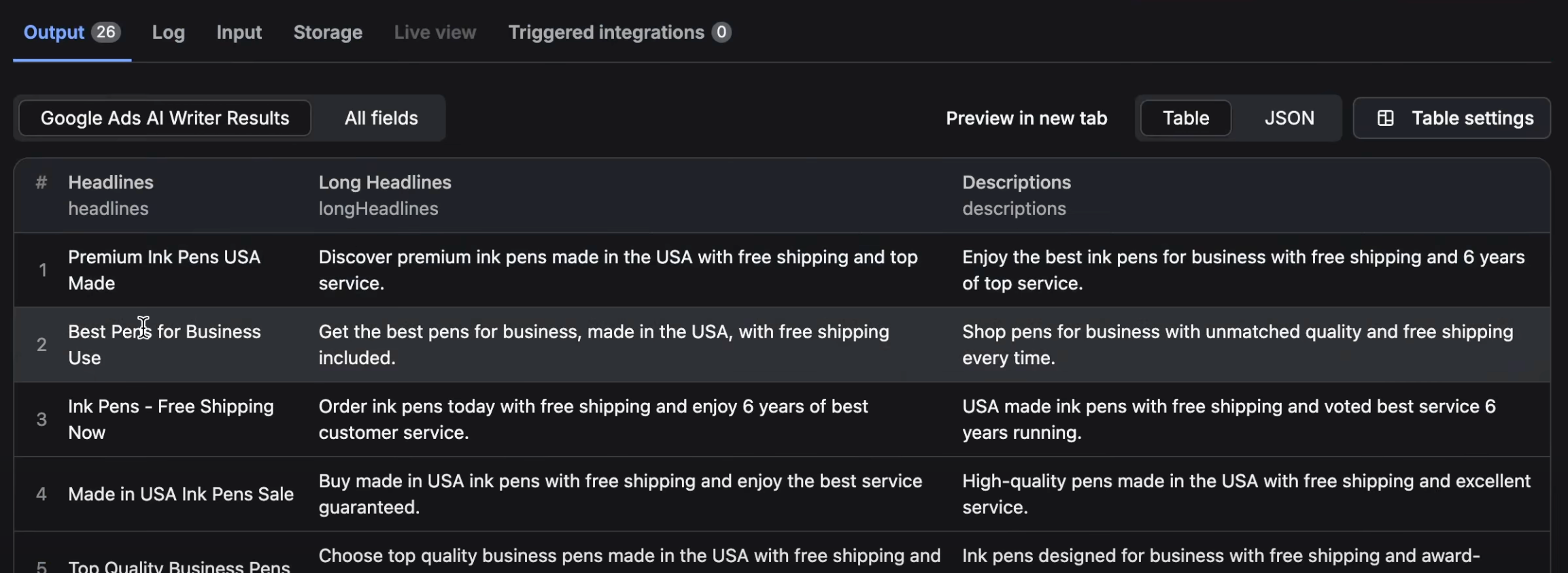Click the Table settings grid icon

1385,118
